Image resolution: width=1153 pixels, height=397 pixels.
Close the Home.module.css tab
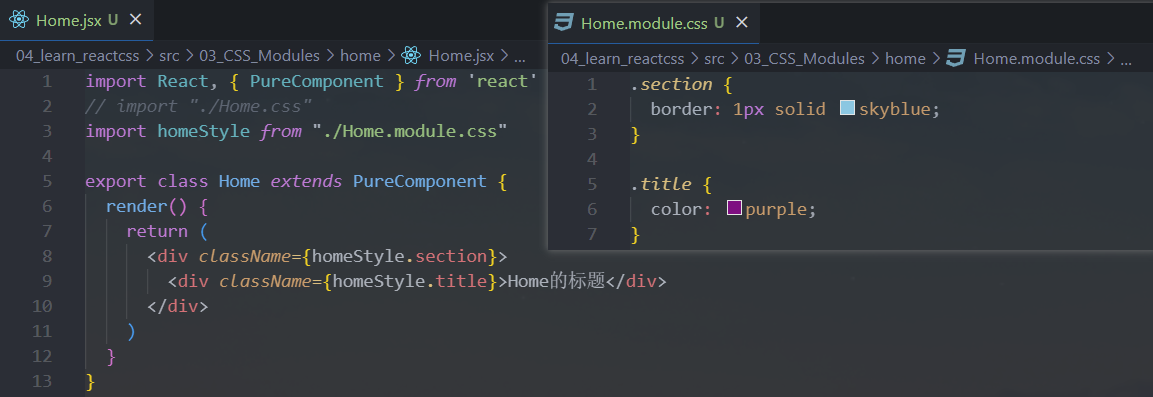pyautogui.click(x=742, y=23)
